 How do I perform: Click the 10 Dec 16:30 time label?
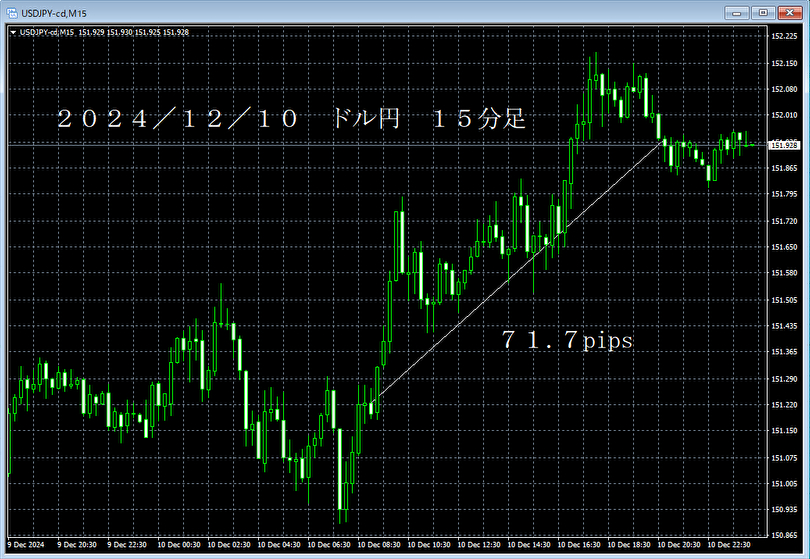click(x=579, y=545)
